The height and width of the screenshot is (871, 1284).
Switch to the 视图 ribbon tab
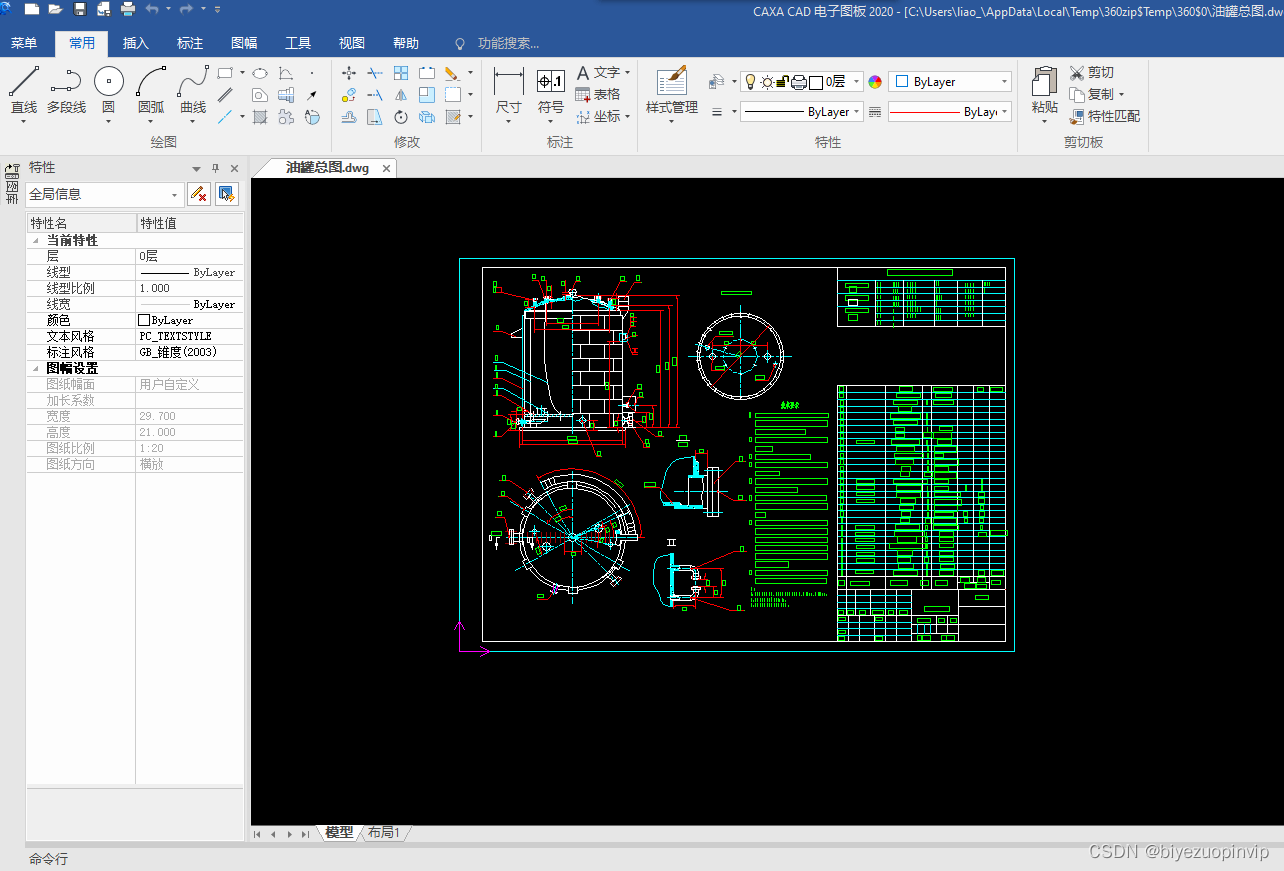[x=352, y=43]
